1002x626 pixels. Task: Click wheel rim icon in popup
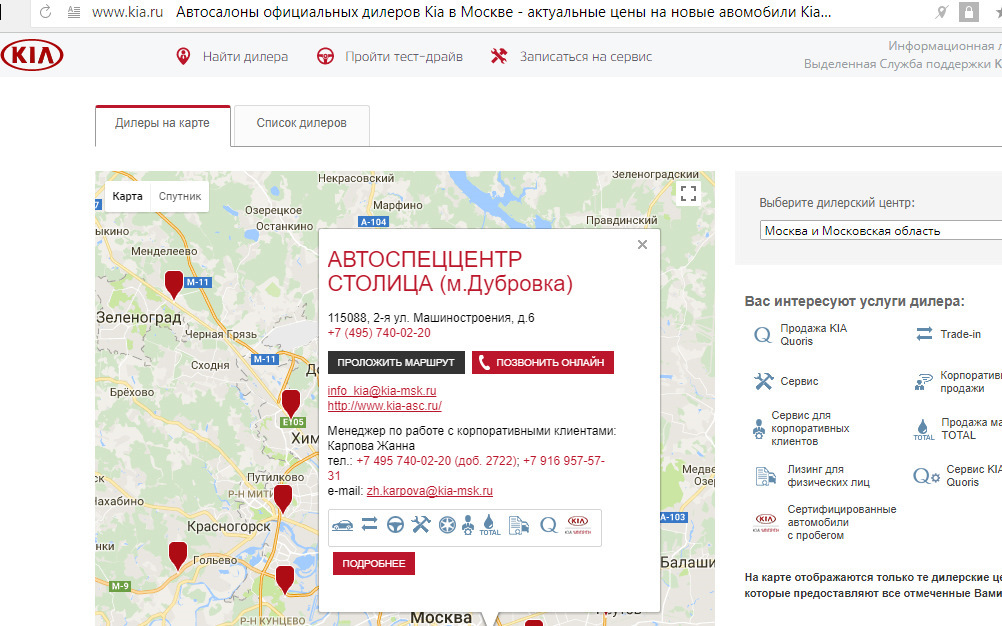(x=447, y=525)
